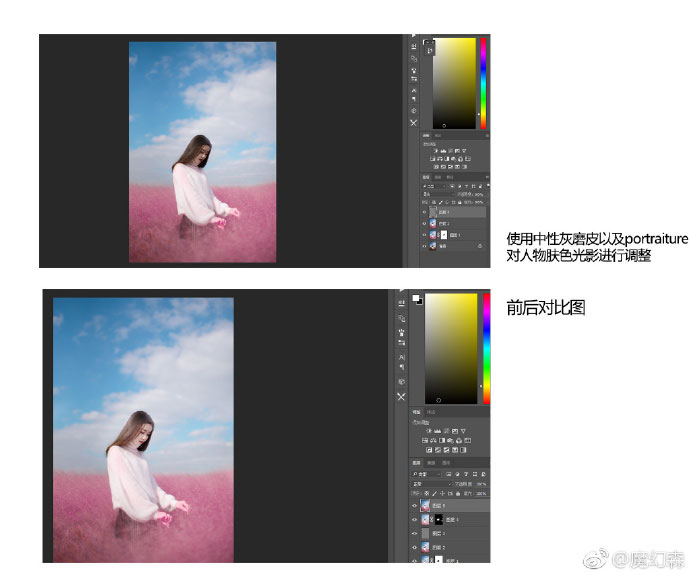This screenshot has width=690, height=576.
Task: Hide the gray-filled layer in lower screenshot
Action: coord(415,533)
